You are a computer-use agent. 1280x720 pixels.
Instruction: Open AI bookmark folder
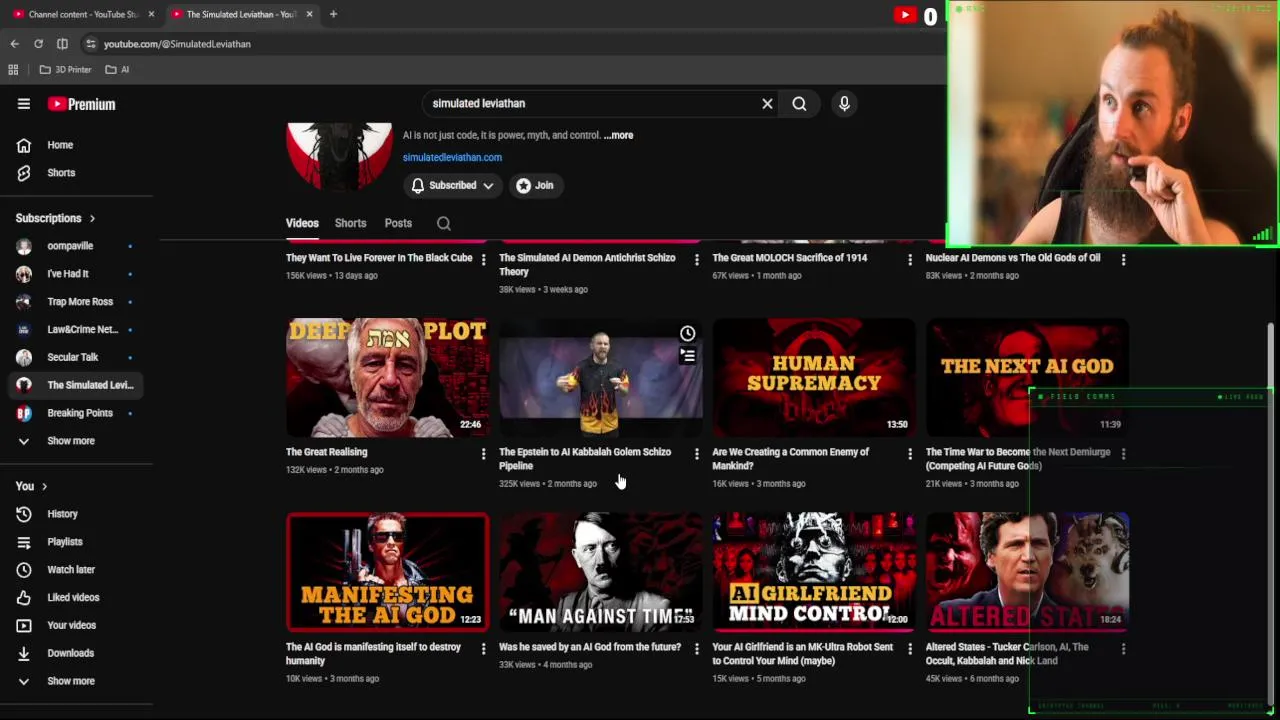118,70
